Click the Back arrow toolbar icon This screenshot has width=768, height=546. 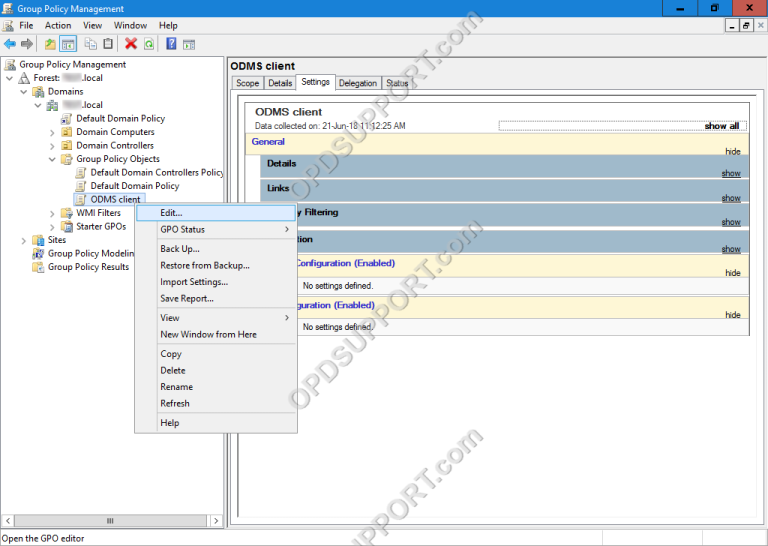click(10, 44)
